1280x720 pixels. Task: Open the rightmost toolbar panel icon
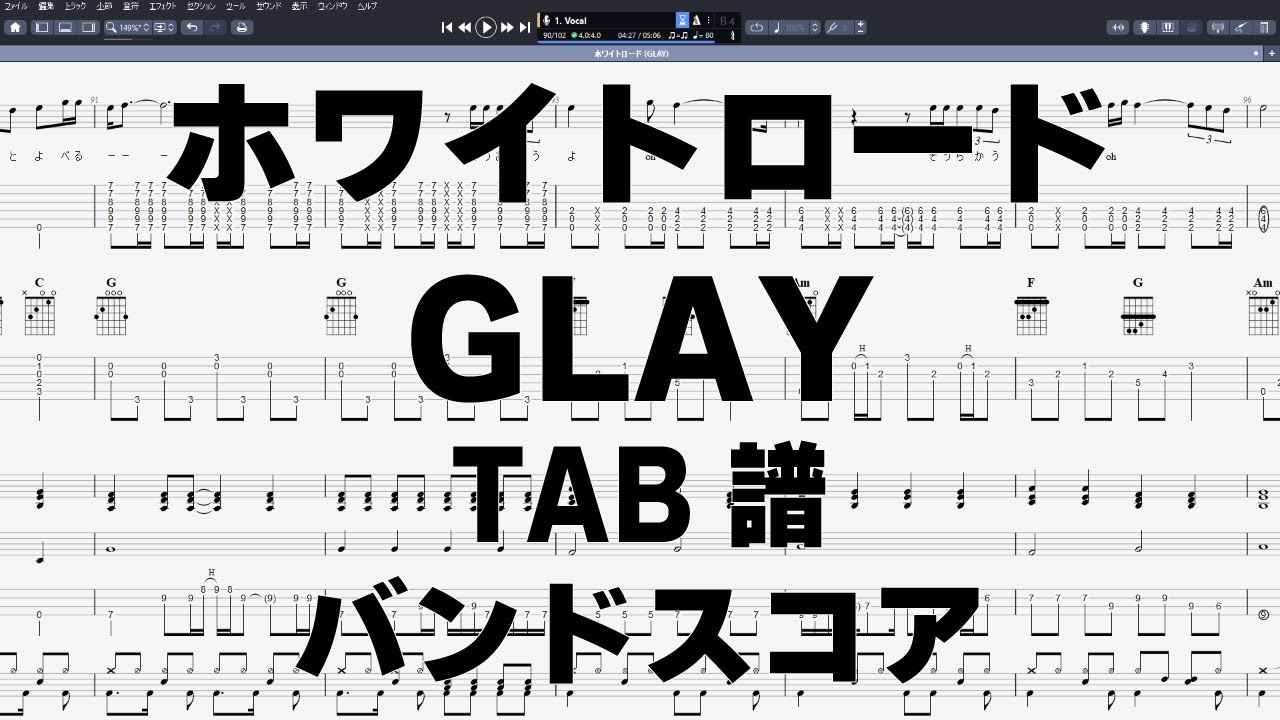(x=1262, y=27)
